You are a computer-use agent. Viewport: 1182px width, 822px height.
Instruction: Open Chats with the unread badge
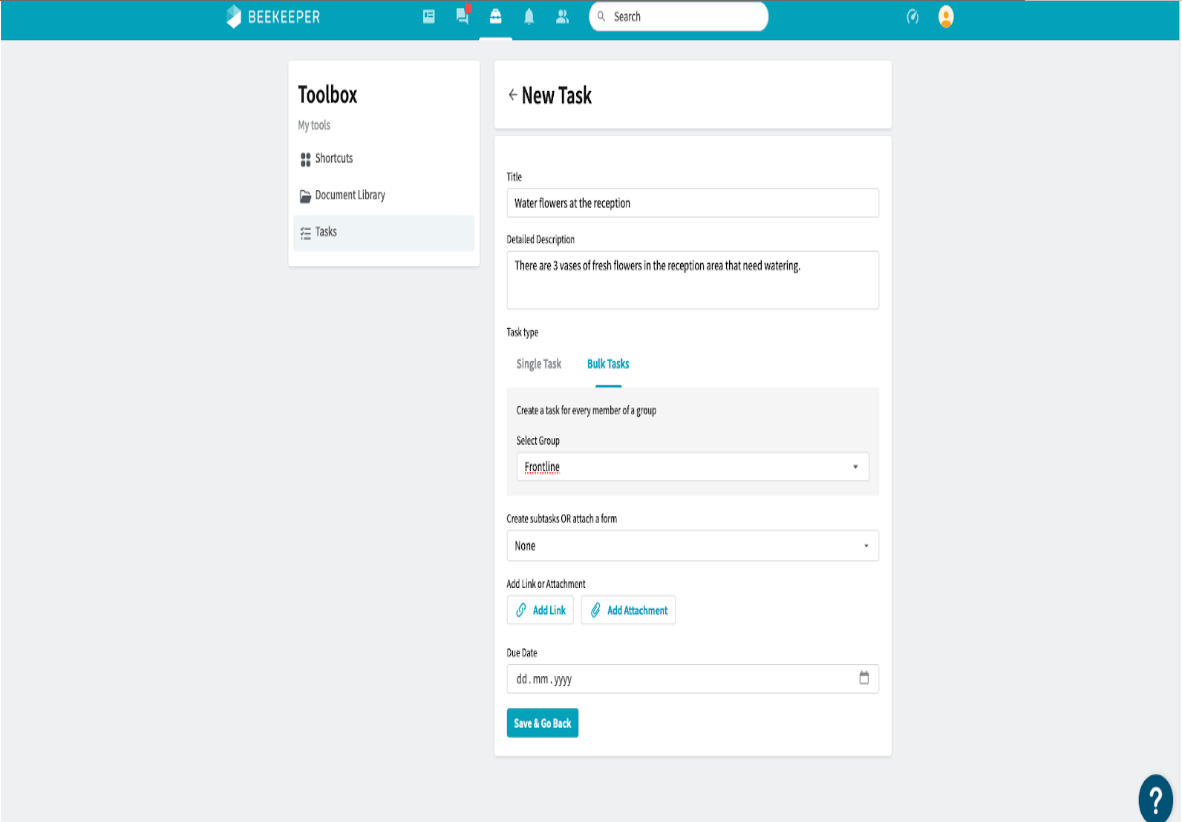point(461,17)
